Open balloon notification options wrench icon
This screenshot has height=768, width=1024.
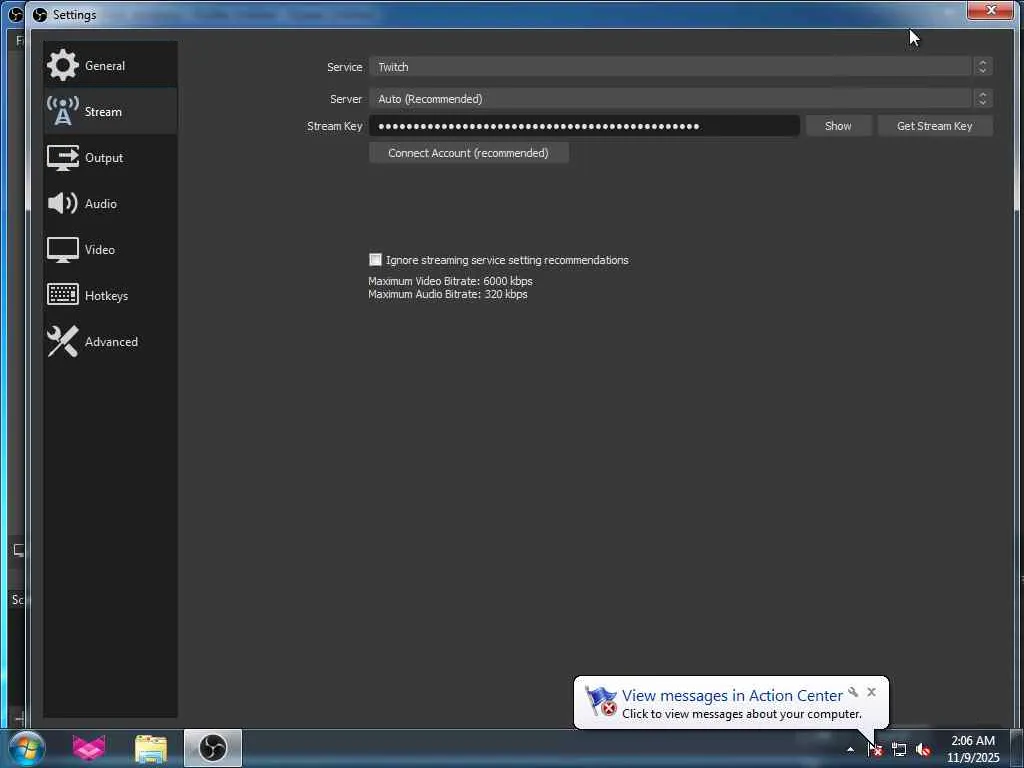click(853, 692)
